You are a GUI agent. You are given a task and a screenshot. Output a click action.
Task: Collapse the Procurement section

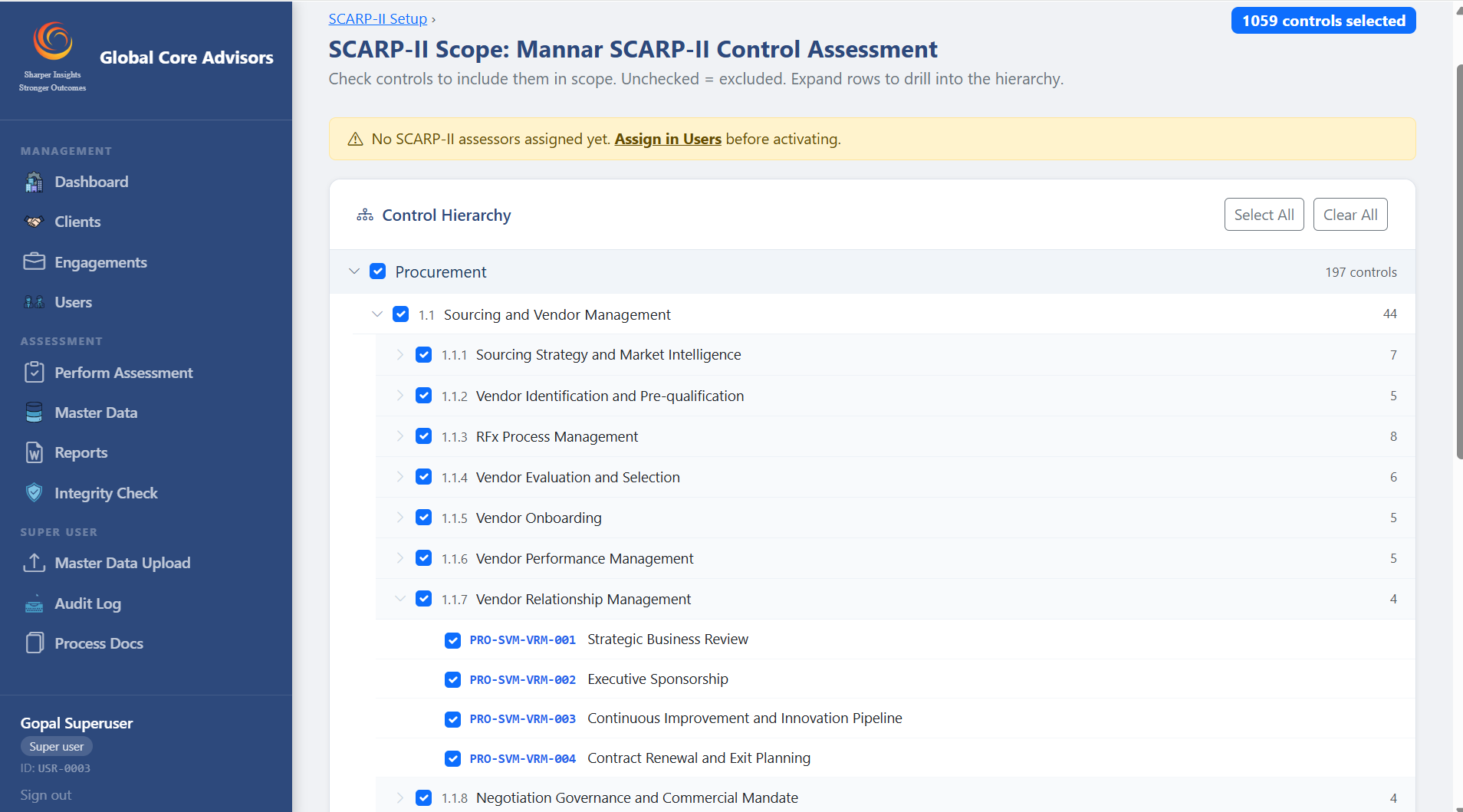pyautogui.click(x=354, y=271)
